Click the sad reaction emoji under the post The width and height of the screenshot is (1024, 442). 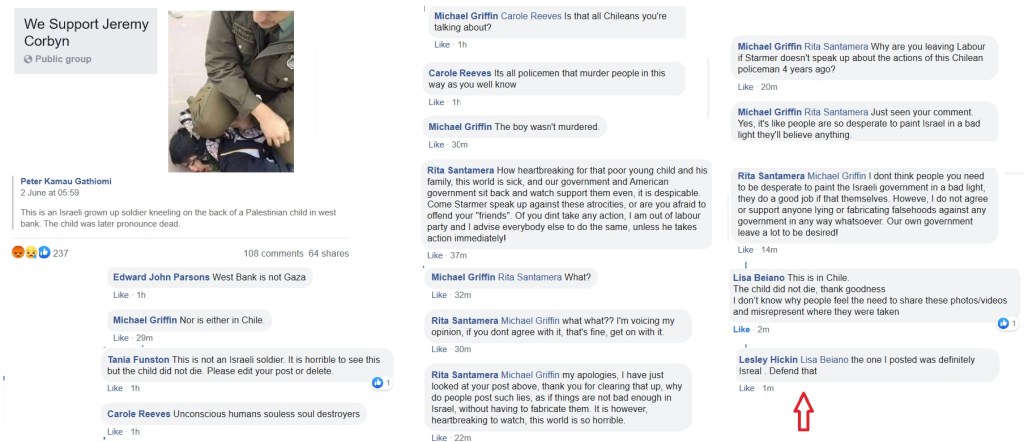31,252
